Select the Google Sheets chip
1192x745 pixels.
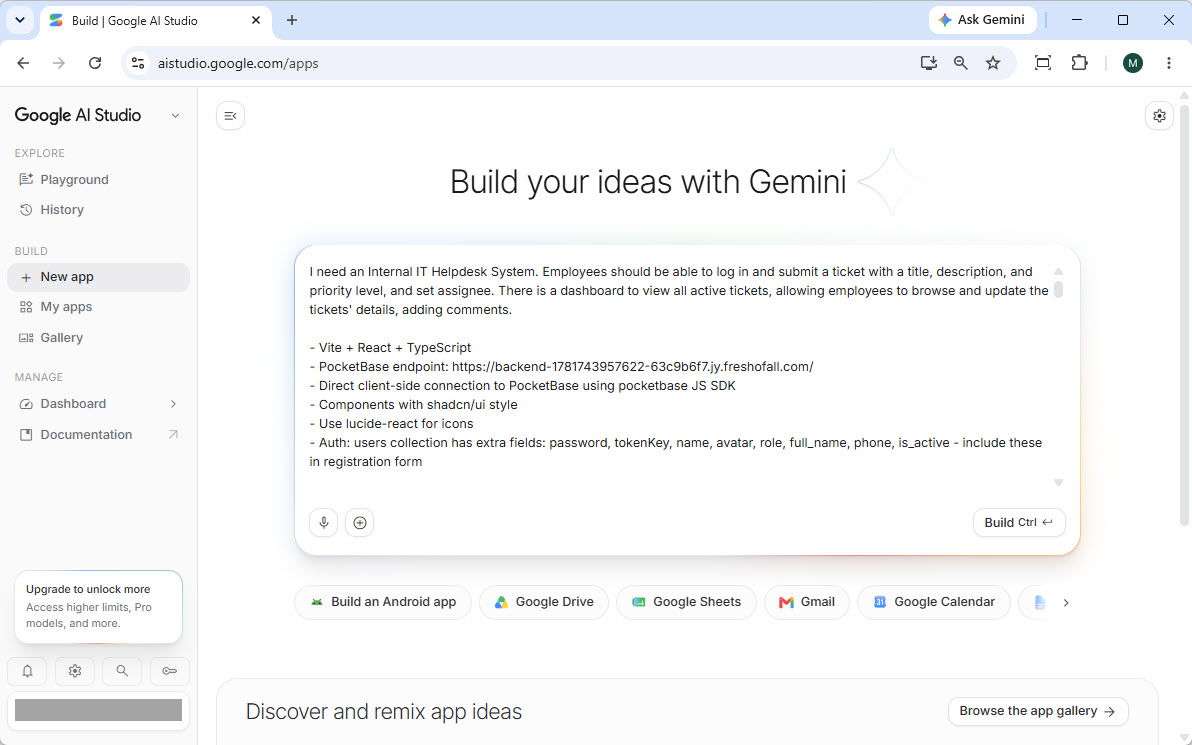(x=686, y=602)
